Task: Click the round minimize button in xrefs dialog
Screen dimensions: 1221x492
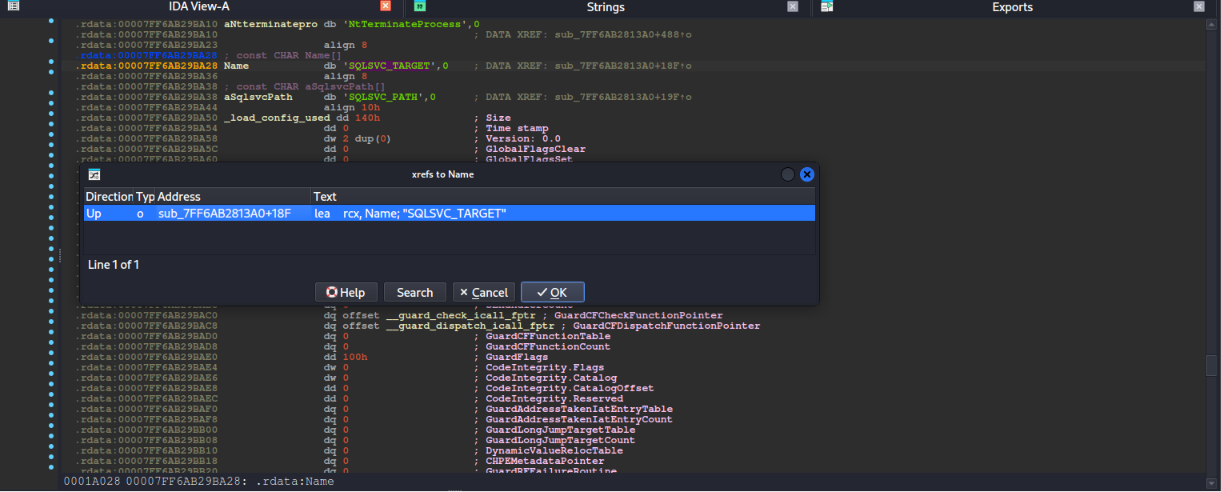Action: pyautogui.click(x=788, y=174)
